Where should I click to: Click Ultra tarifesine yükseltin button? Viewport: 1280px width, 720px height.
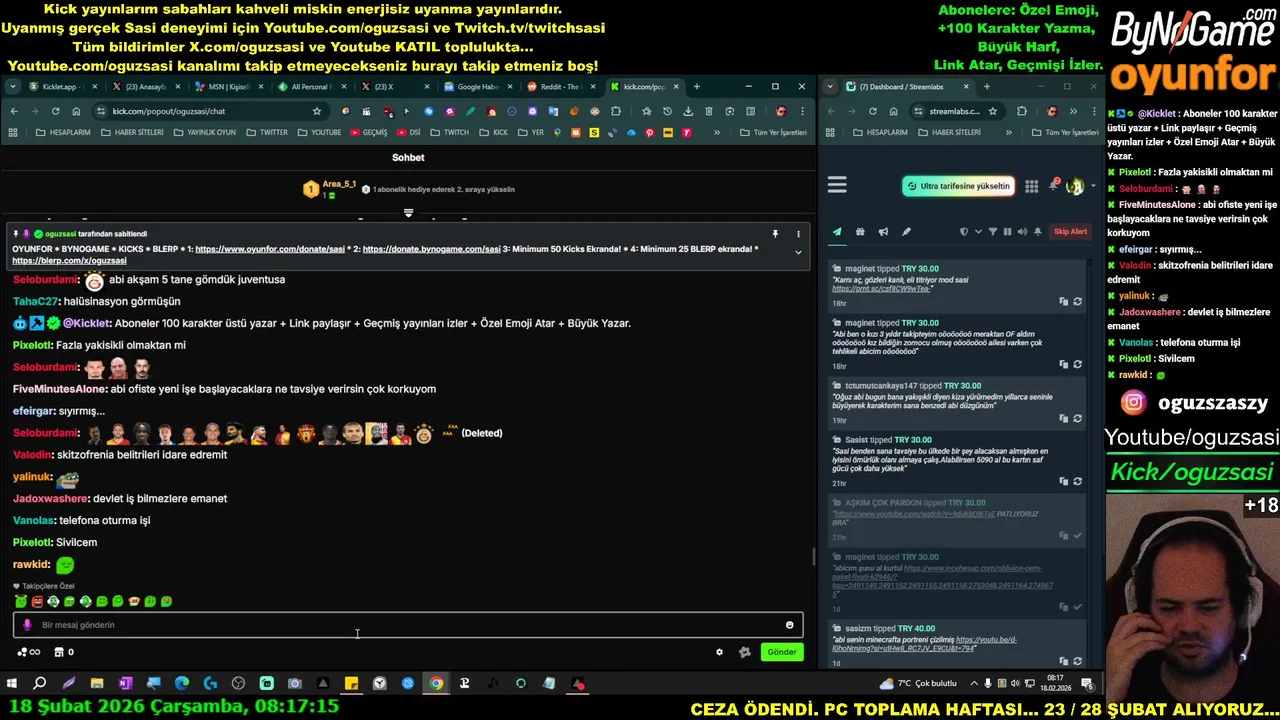click(958, 186)
